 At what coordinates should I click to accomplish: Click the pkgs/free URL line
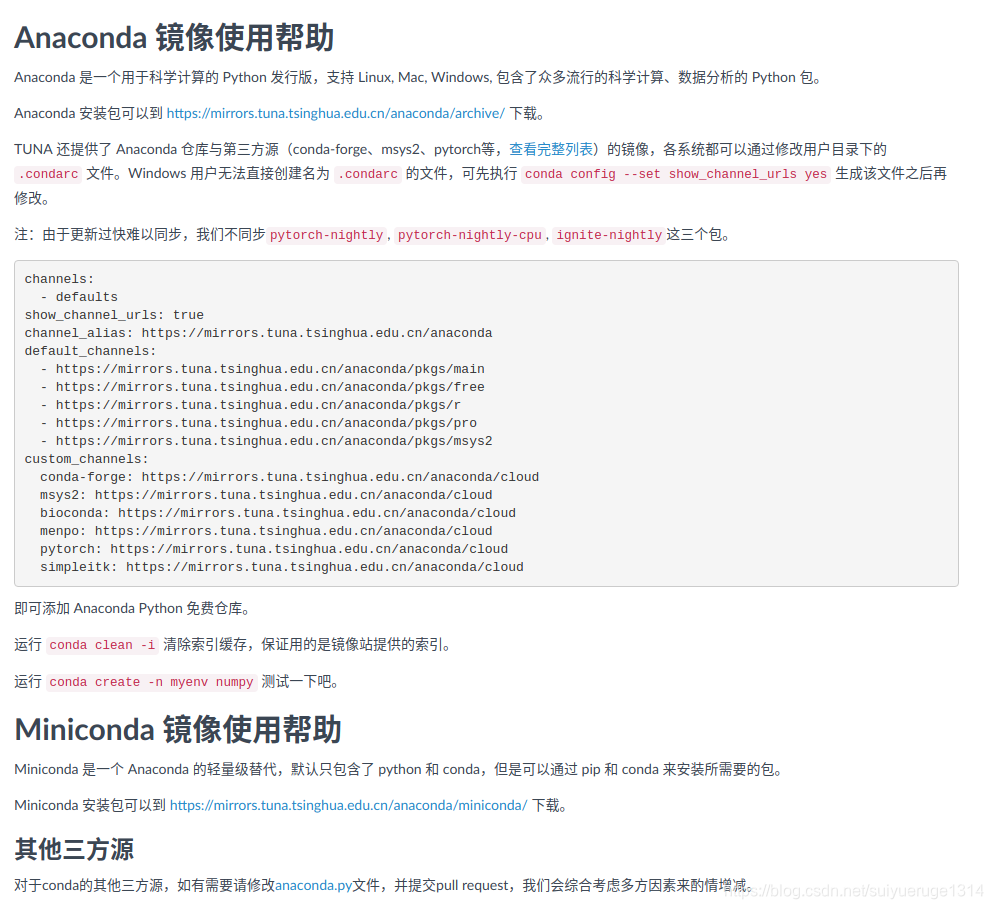coord(262,387)
